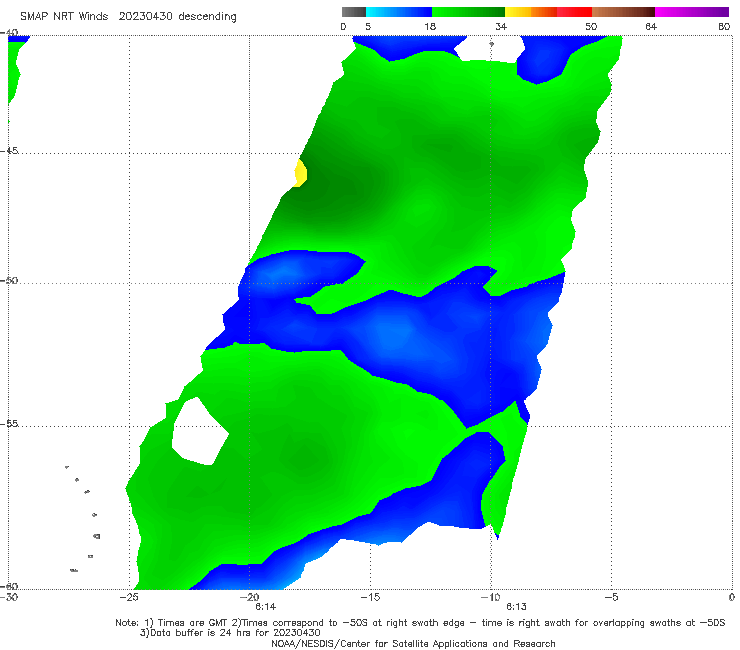
Task: Click the white data gap inside the lower green swath
Action: (200, 432)
